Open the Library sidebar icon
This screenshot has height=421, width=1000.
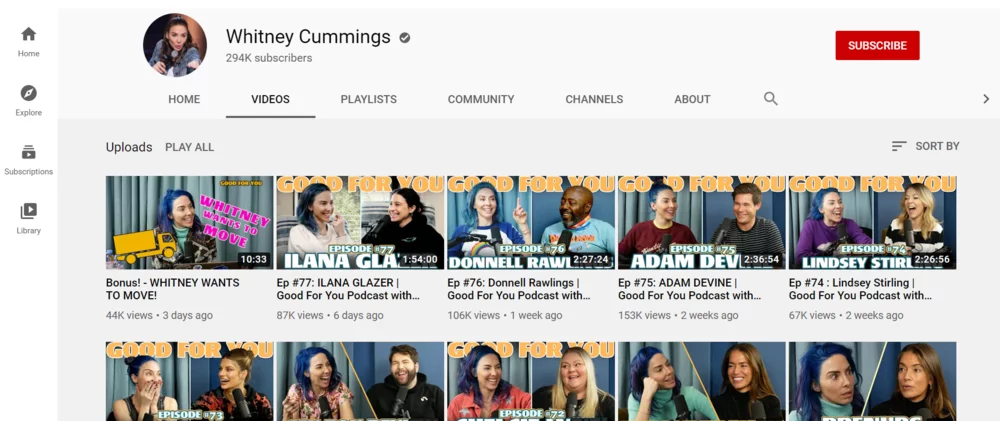28,217
